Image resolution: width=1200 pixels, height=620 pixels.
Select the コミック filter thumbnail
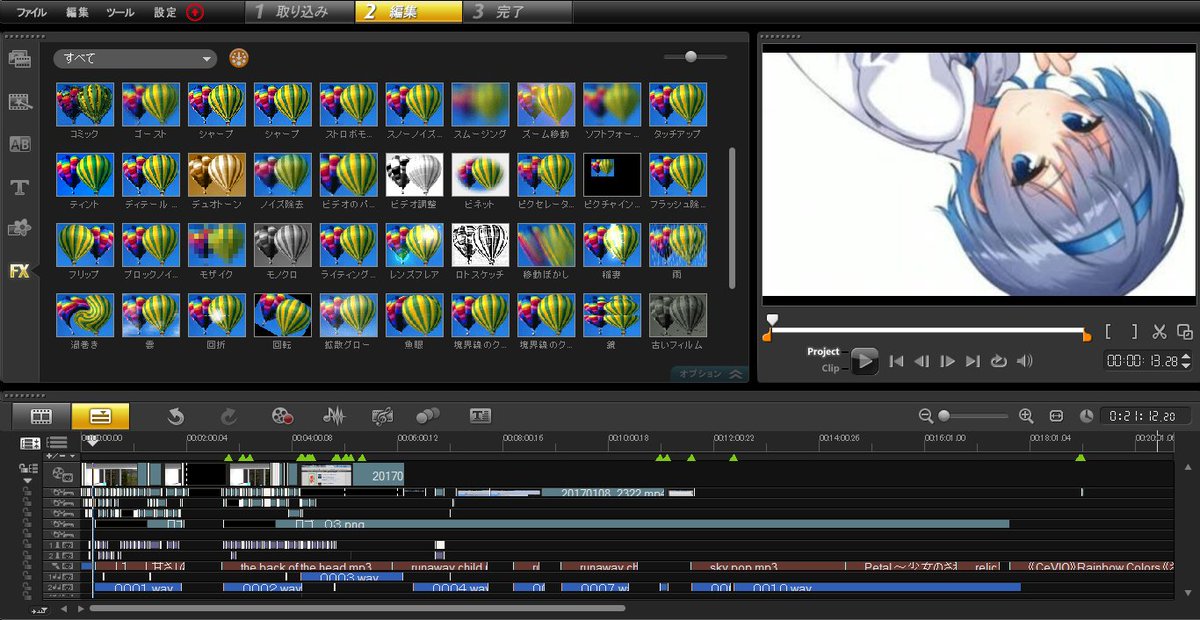click(84, 103)
